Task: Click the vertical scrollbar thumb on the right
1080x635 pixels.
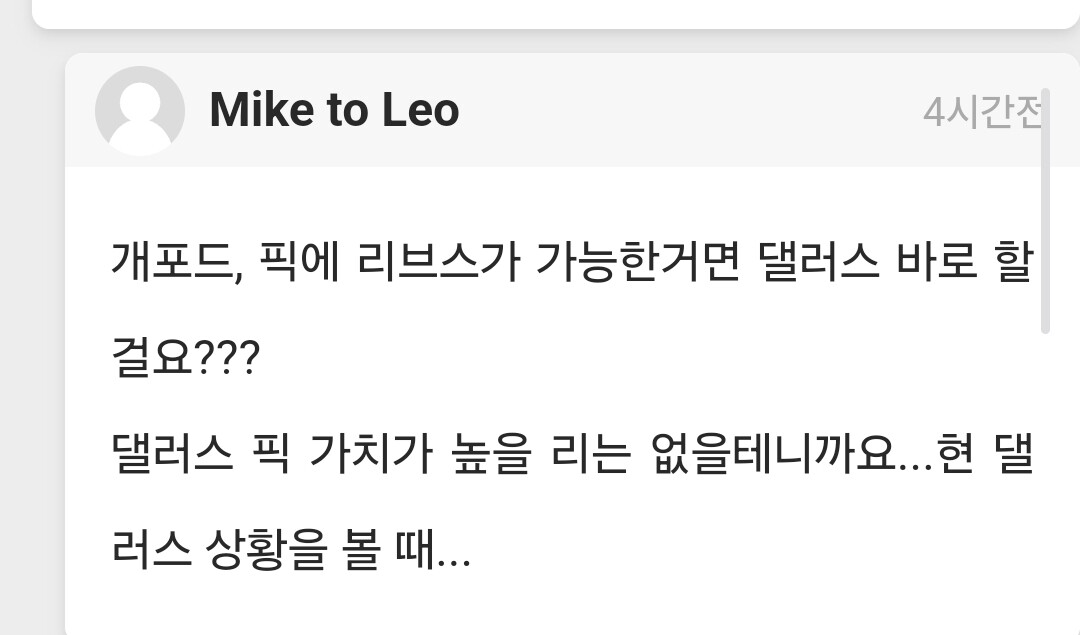Action: [x=1045, y=210]
